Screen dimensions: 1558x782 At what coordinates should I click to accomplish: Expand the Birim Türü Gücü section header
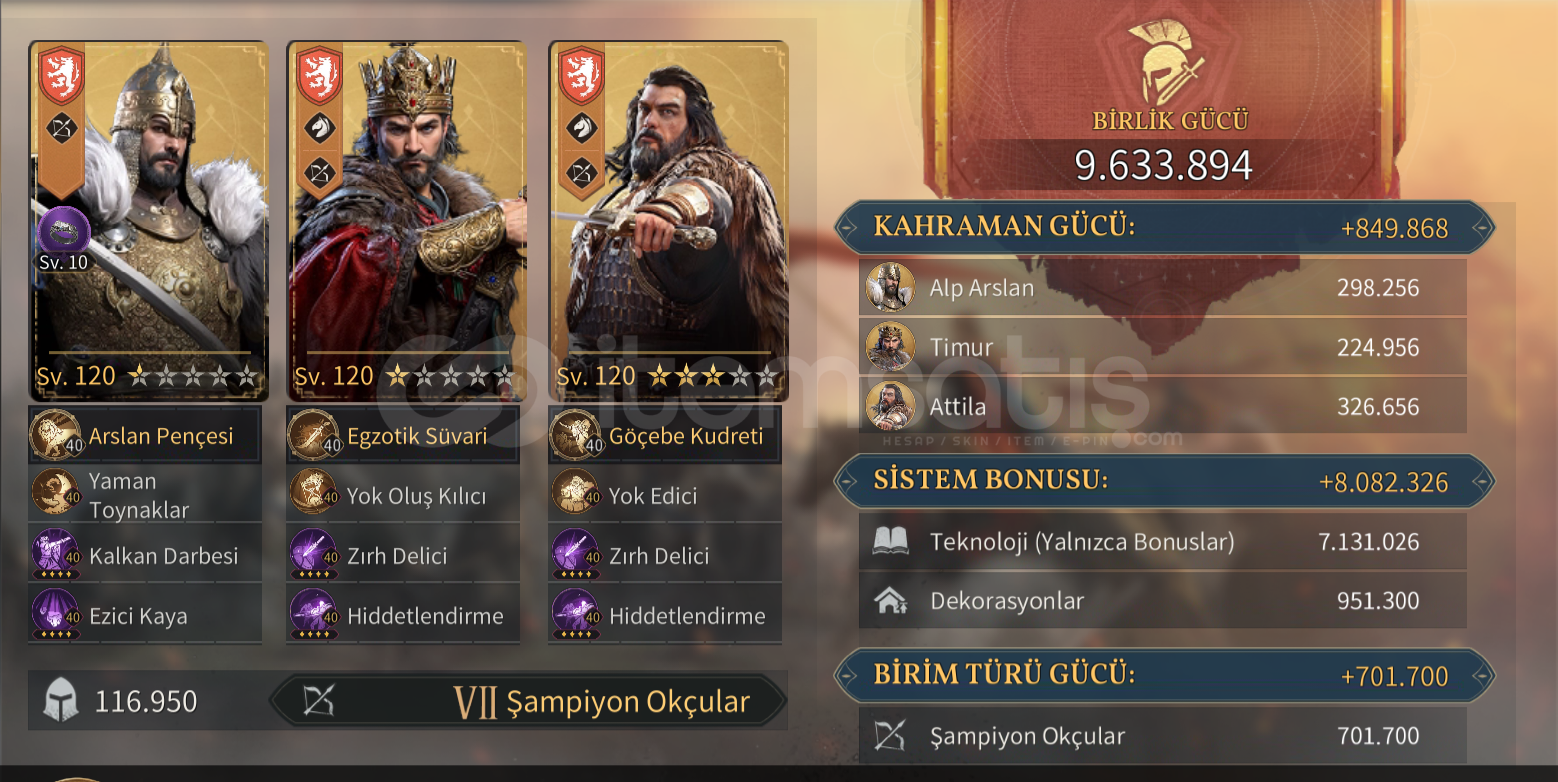(x=1164, y=675)
